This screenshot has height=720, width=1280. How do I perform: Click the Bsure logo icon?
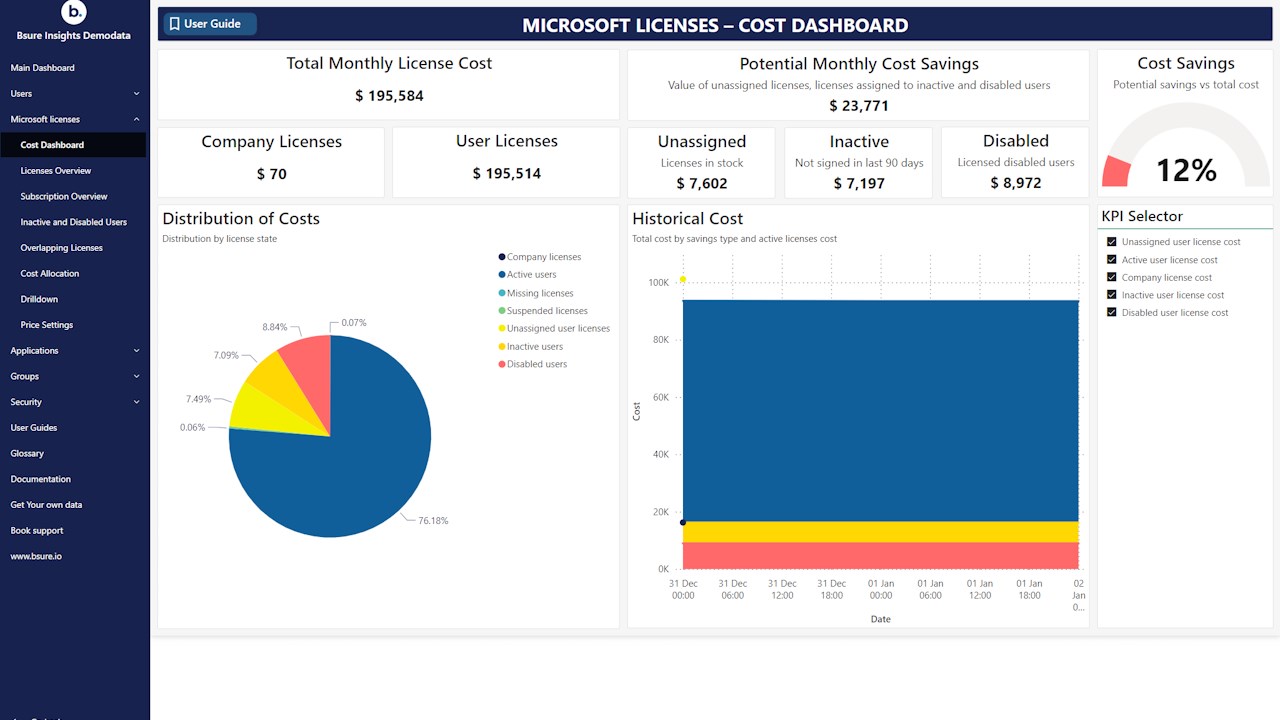click(74, 13)
